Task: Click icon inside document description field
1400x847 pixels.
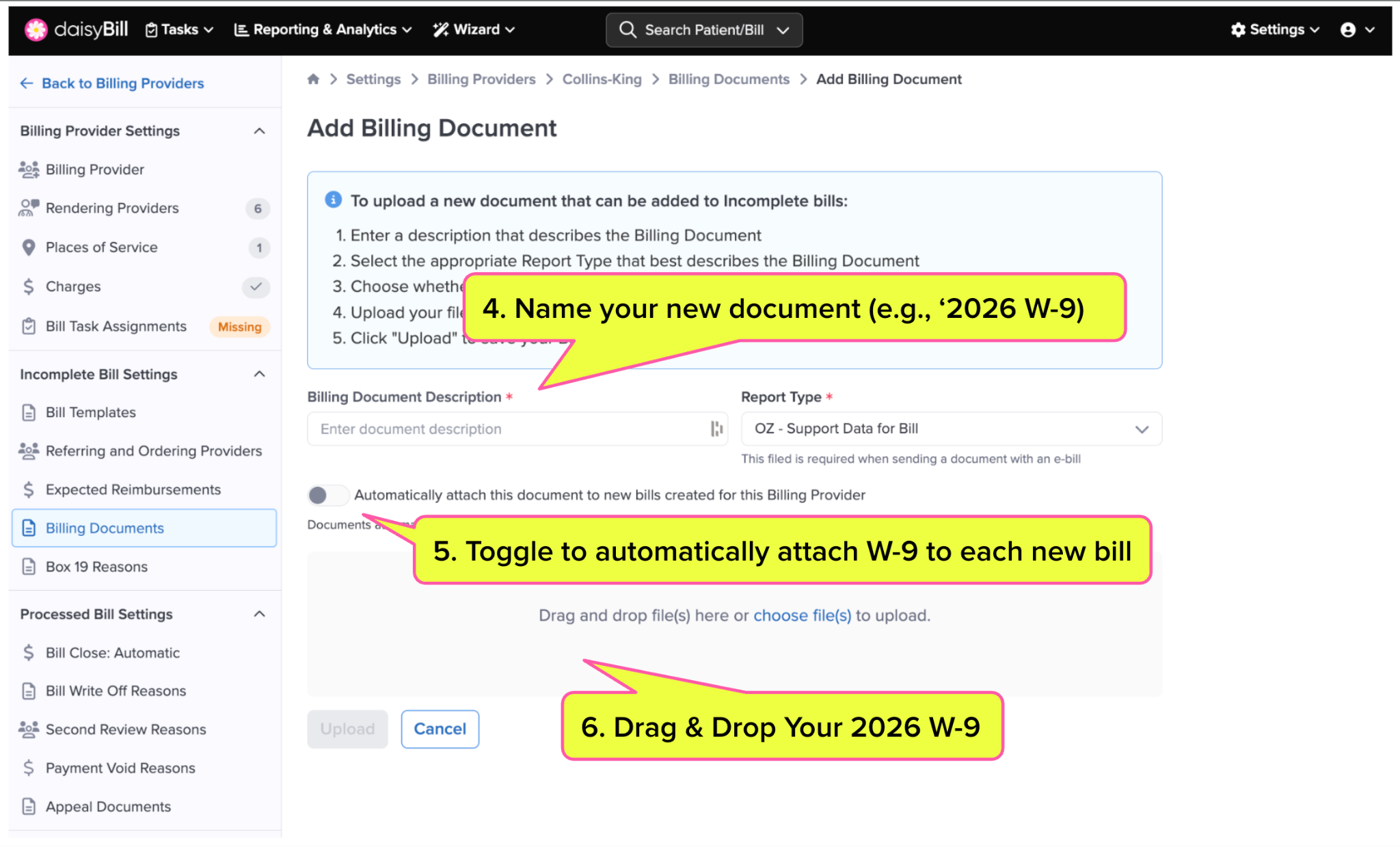Action: pyautogui.click(x=716, y=429)
